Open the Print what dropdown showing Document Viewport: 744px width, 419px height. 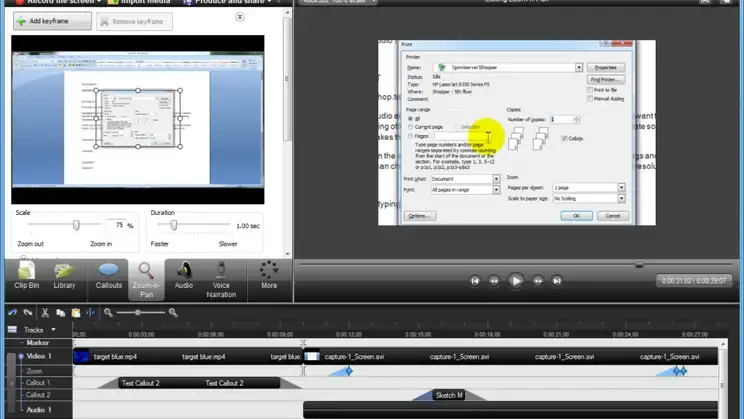[x=496, y=179]
